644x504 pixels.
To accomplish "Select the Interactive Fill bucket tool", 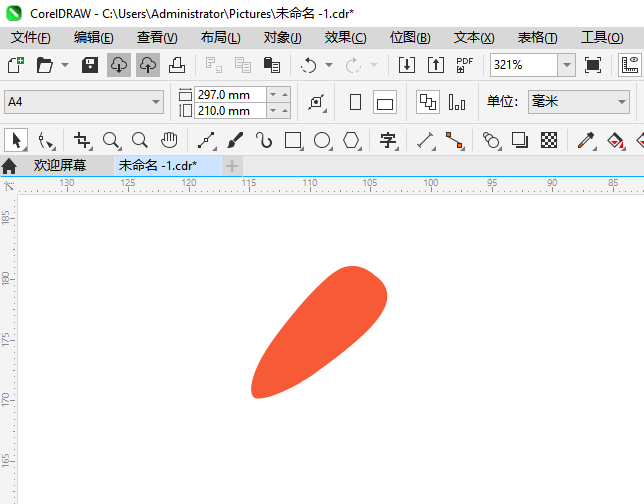I will tap(615, 140).
